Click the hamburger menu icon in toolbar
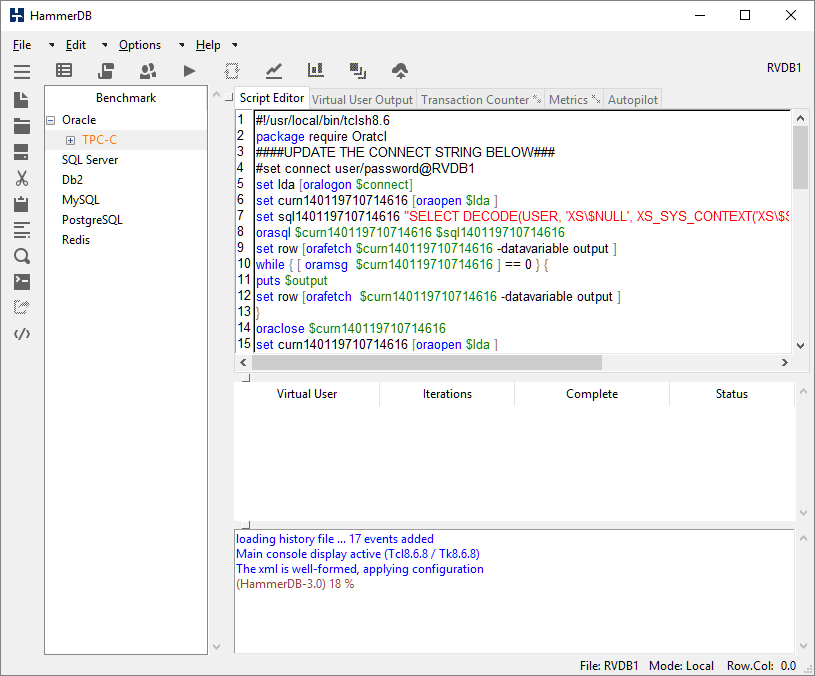815x676 pixels. (x=22, y=71)
